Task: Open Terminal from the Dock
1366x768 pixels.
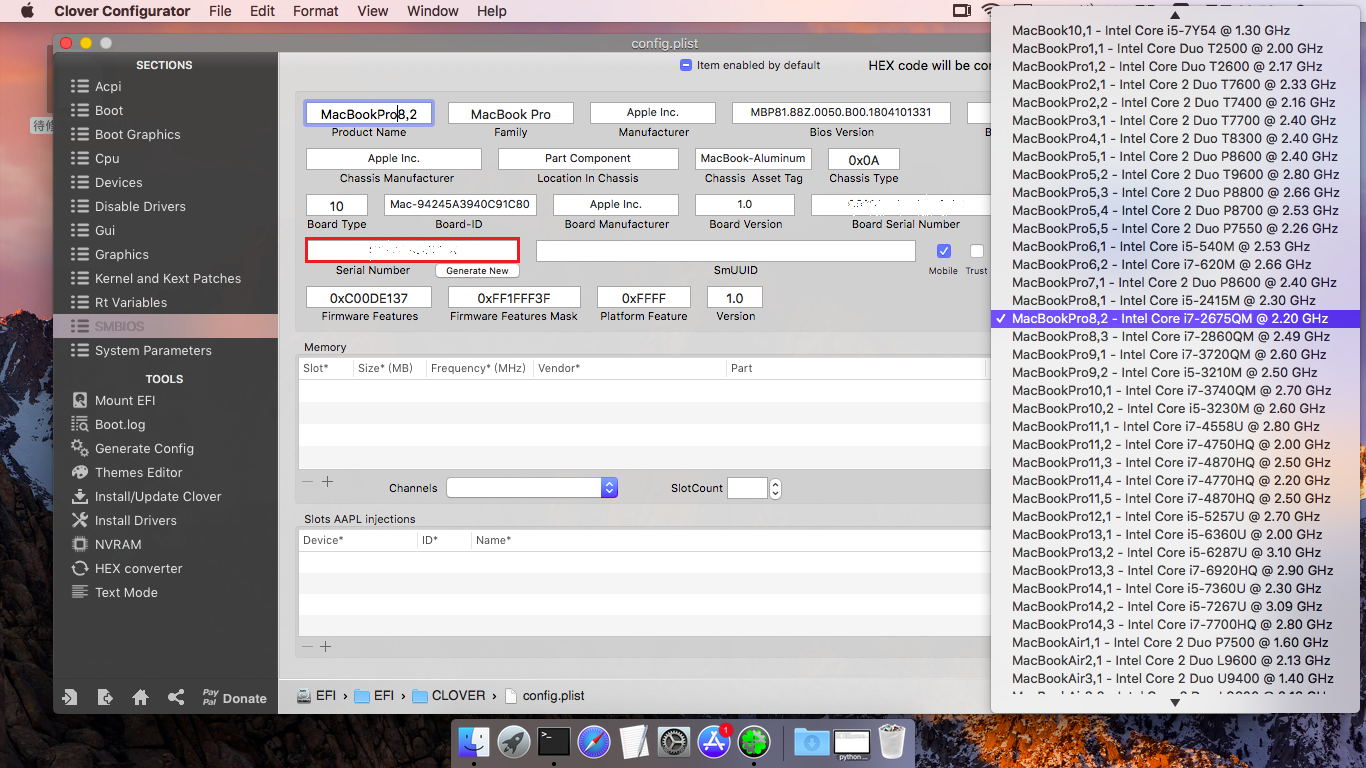Action: click(554, 741)
